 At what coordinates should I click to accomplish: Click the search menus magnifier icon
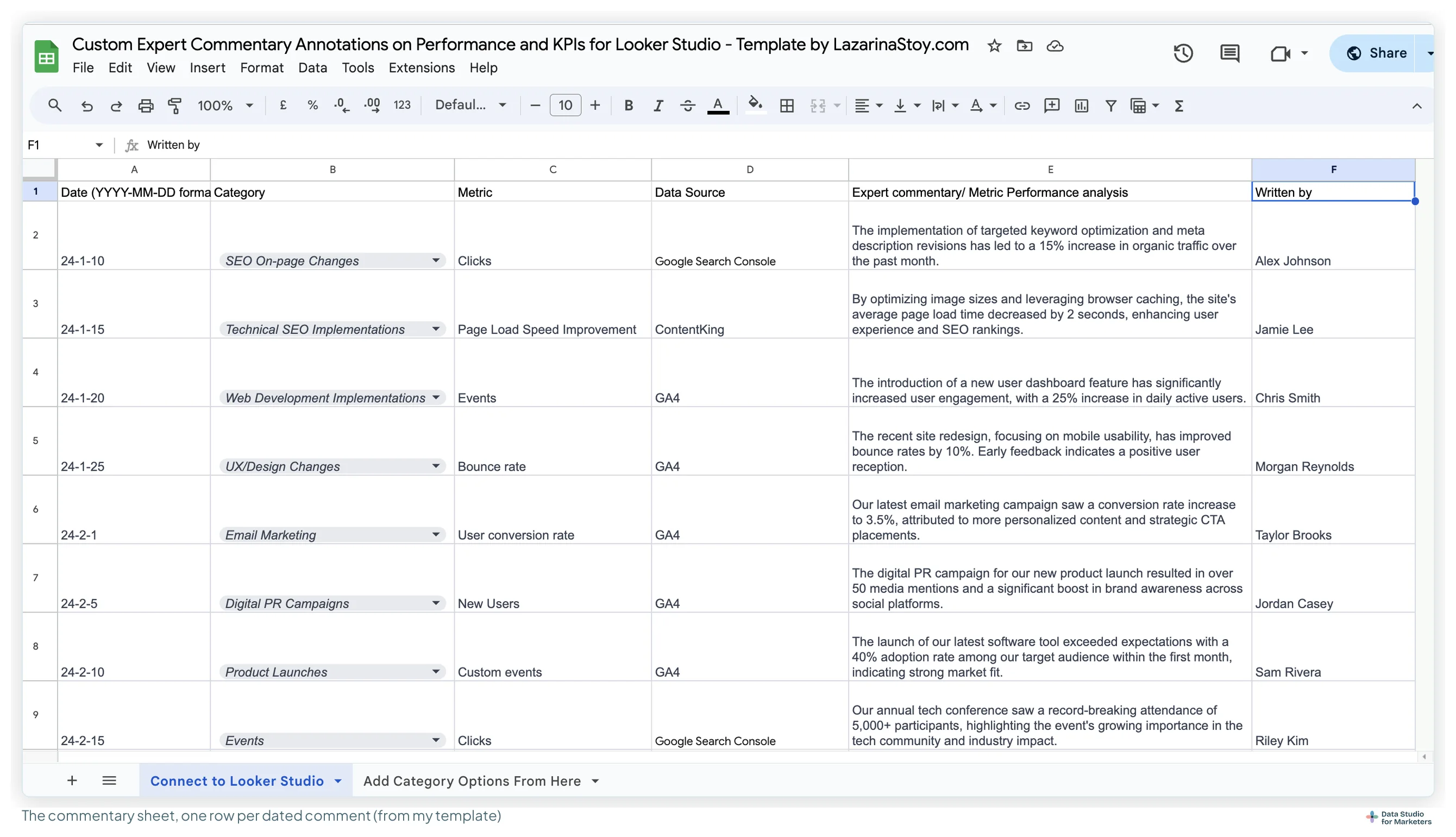54,105
